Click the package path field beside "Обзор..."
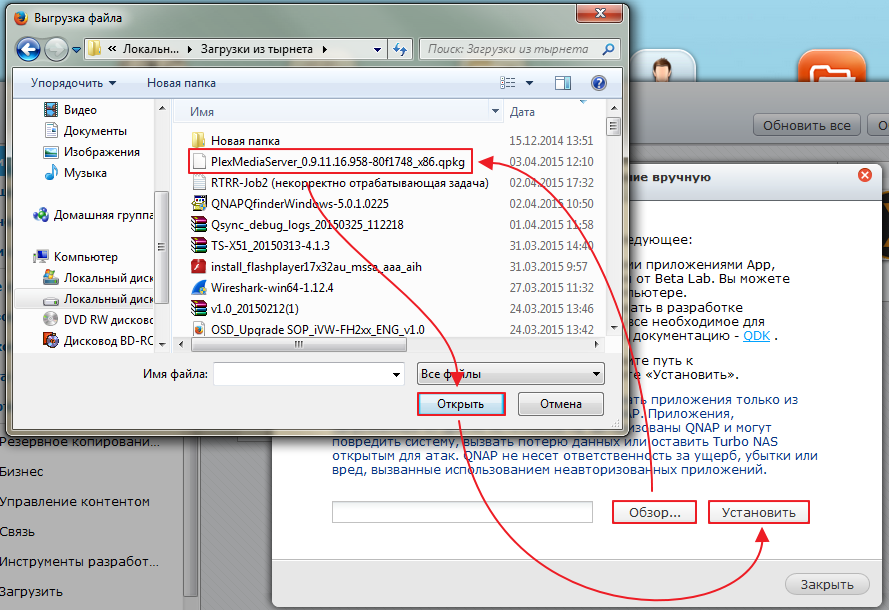Viewport: 889px width, 610px height. coord(462,512)
